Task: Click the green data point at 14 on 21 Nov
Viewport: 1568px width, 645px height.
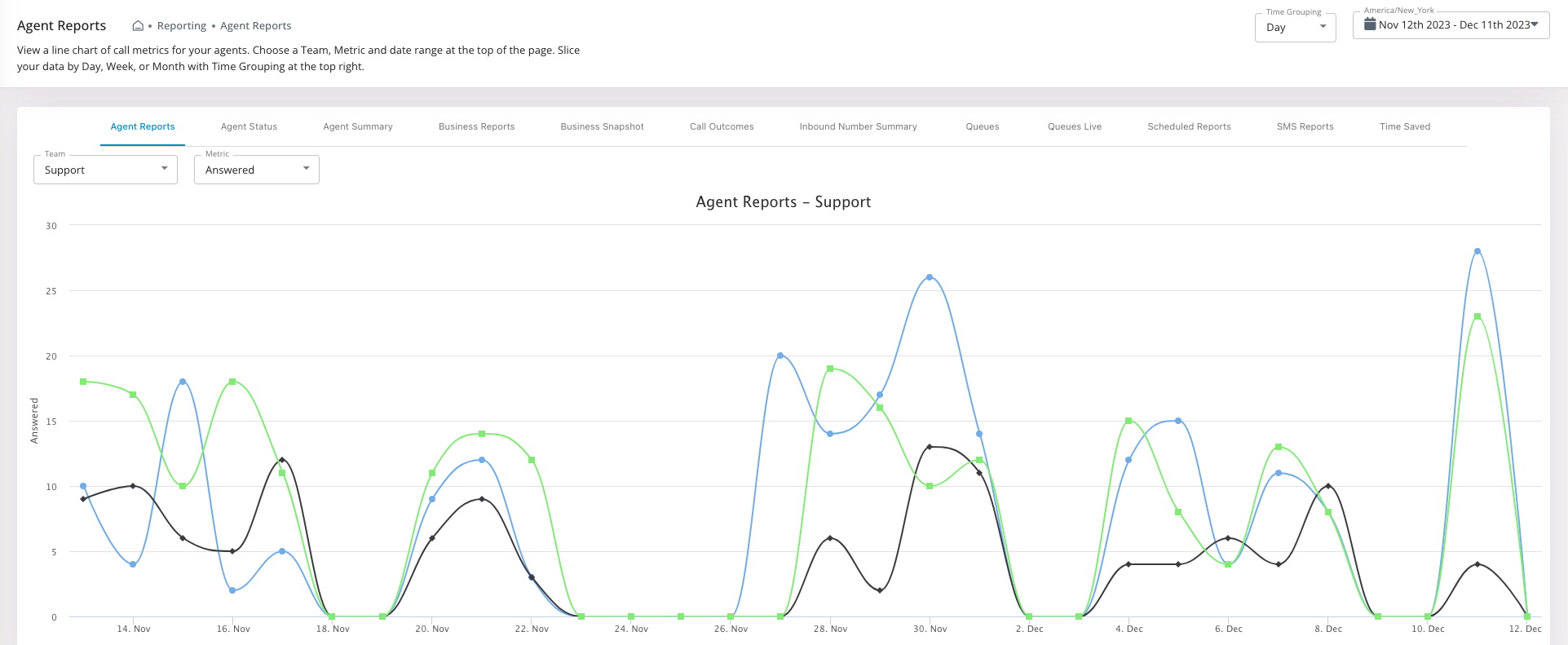Action: (x=482, y=434)
